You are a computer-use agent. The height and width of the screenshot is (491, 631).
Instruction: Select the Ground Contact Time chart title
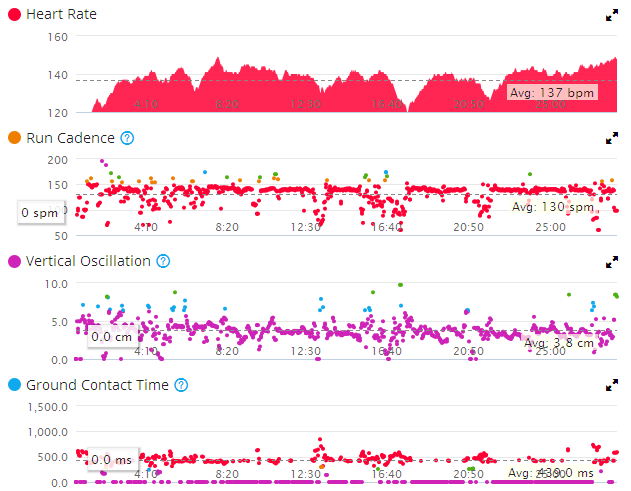(x=97, y=385)
